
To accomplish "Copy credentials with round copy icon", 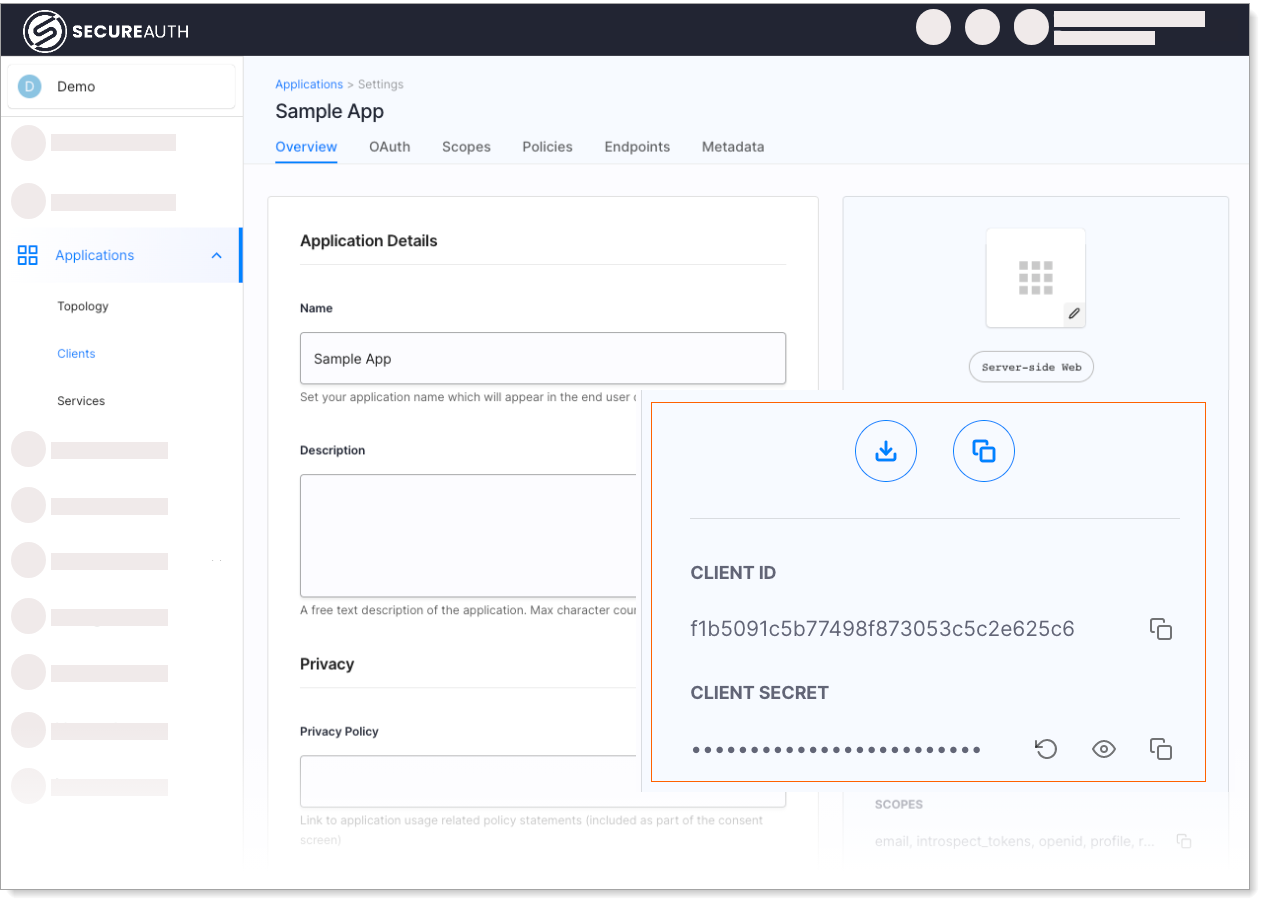I will (984, 451).
